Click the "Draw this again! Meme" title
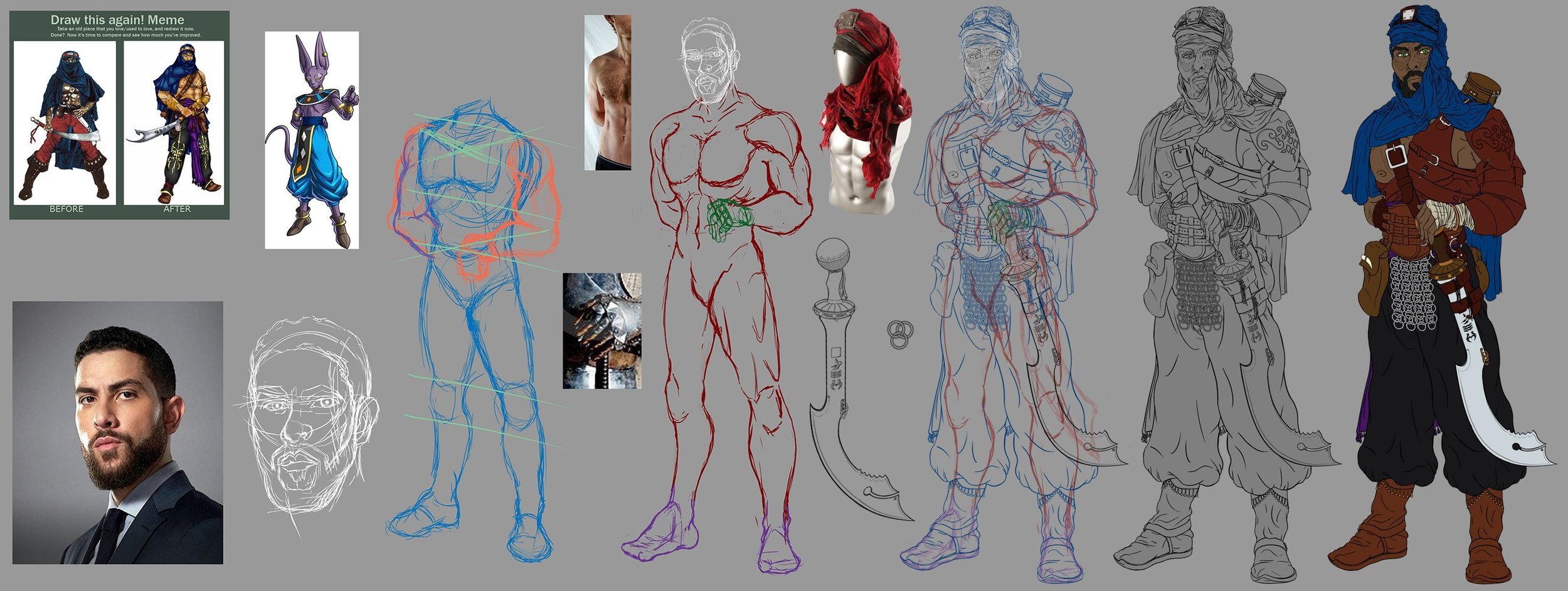 (x=117, y=20)
